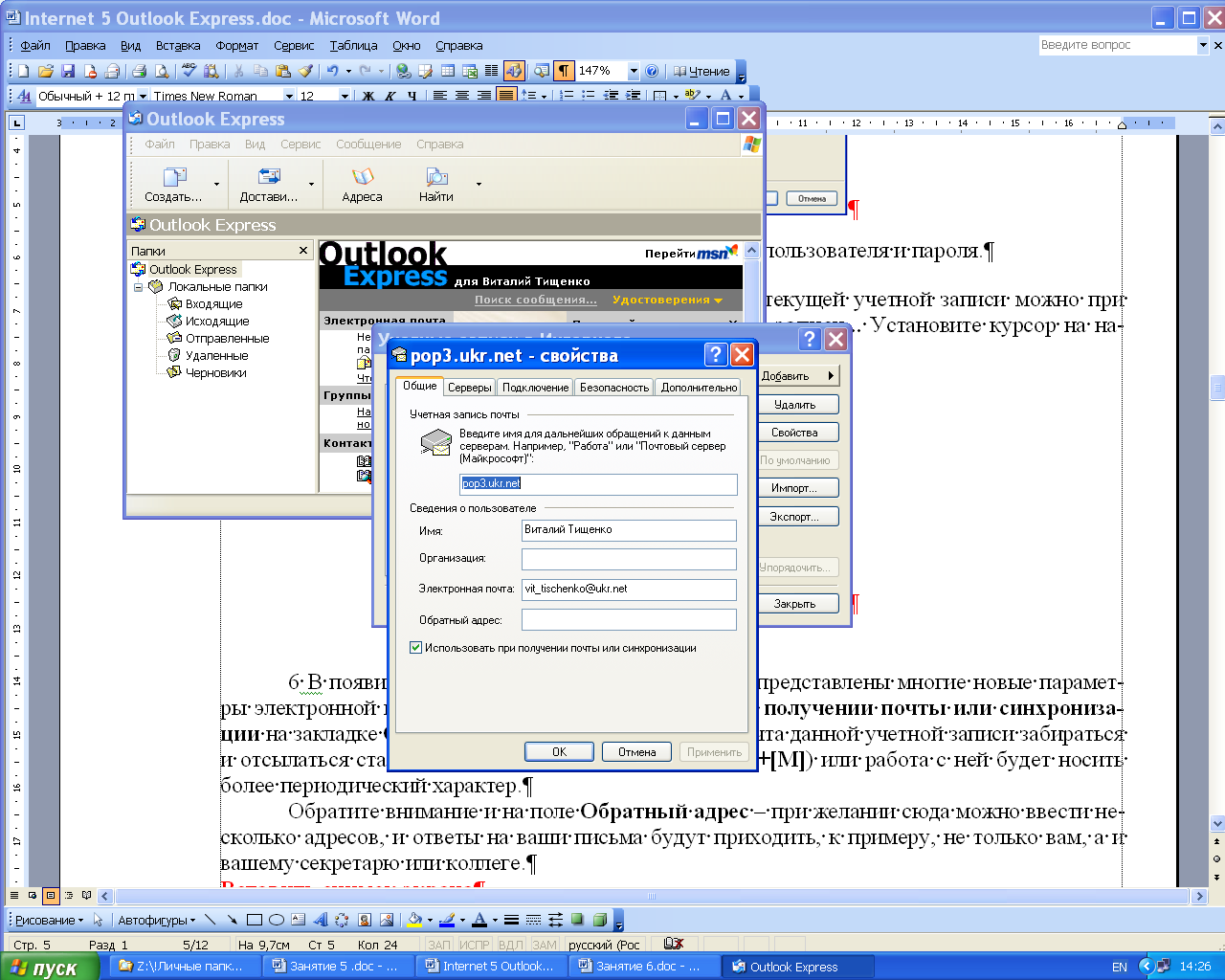Toggle the Show paragraph marks ¶ button

click(563, 71)
